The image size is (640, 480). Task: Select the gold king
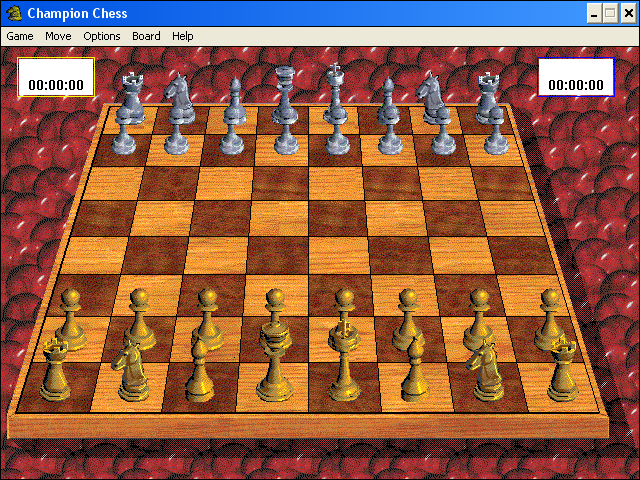(344, 361)
